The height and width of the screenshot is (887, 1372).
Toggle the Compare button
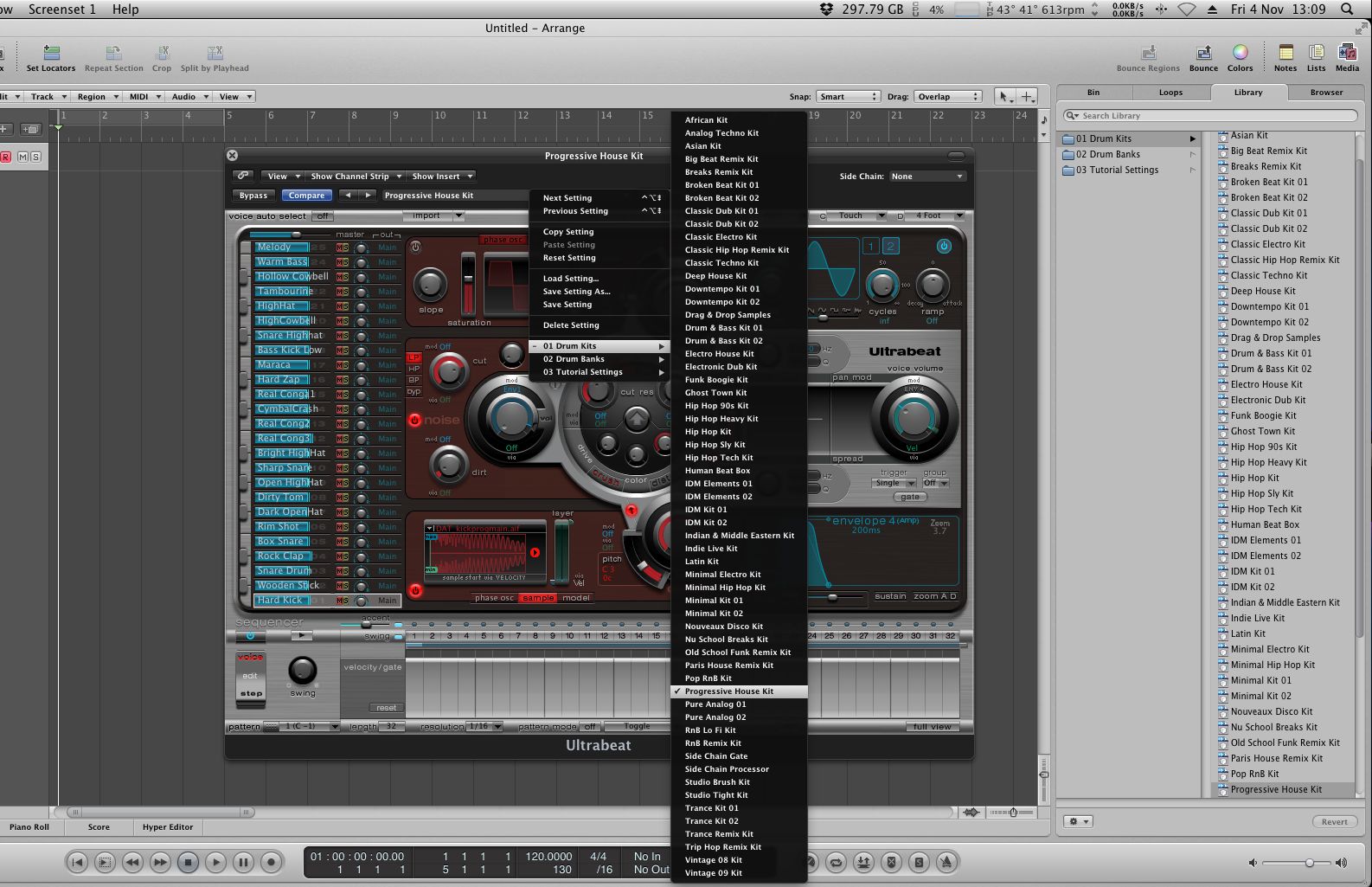click(x=306, y=196)
